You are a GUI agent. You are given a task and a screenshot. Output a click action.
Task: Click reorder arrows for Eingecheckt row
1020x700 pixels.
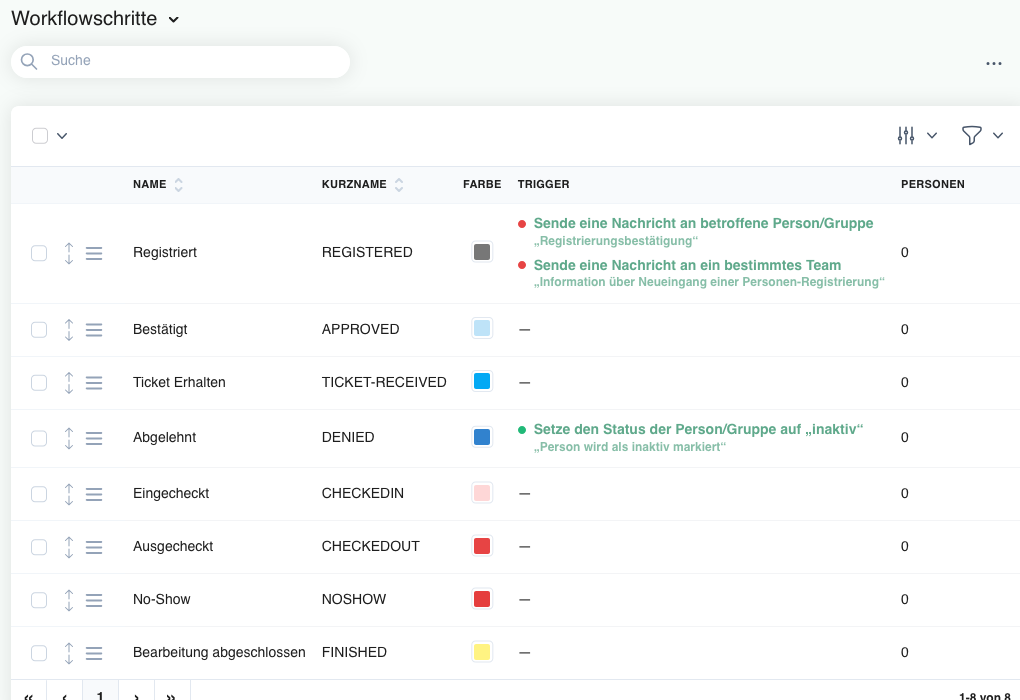pyautogui.click(x=69, y=494)
